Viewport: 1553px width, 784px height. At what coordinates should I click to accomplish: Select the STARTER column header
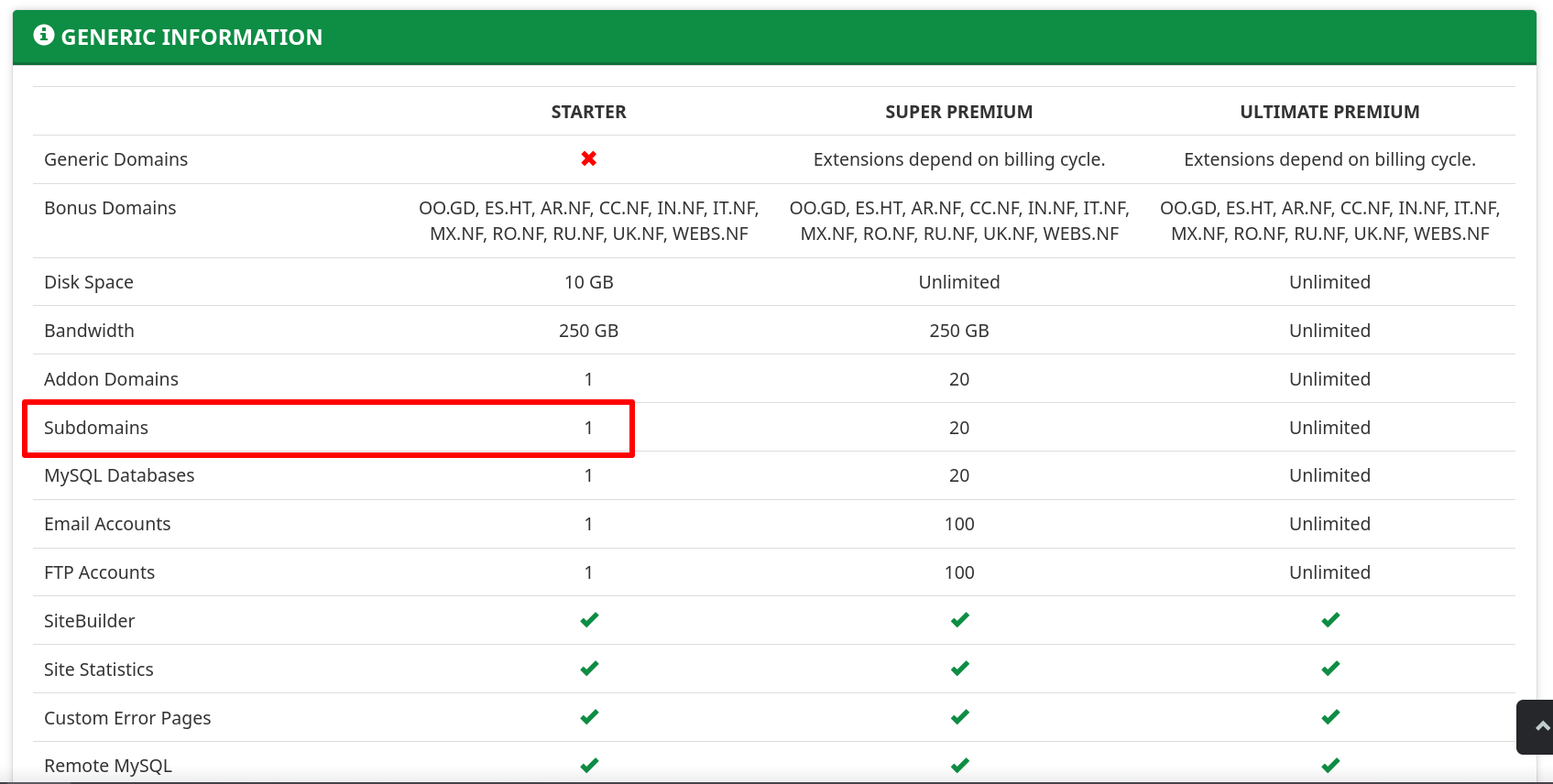click(588, 112)
